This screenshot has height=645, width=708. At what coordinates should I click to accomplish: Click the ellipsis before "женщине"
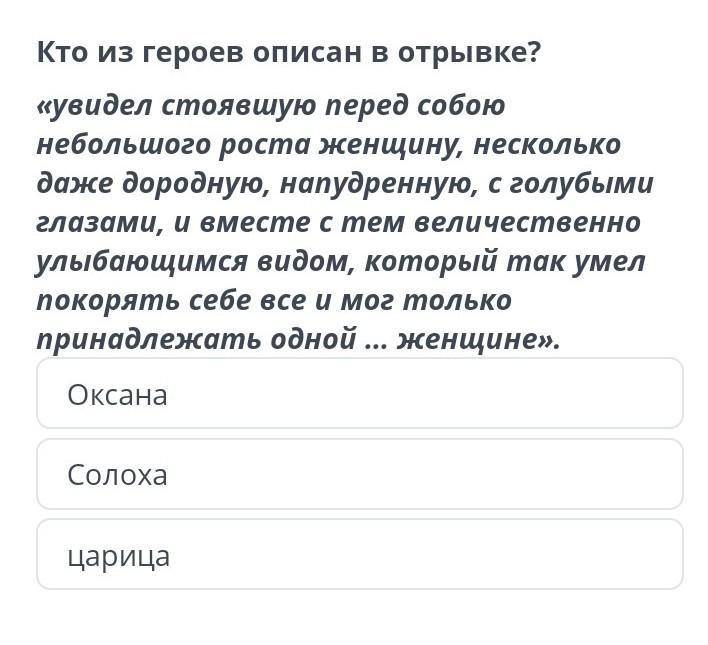tap(376, 341)
